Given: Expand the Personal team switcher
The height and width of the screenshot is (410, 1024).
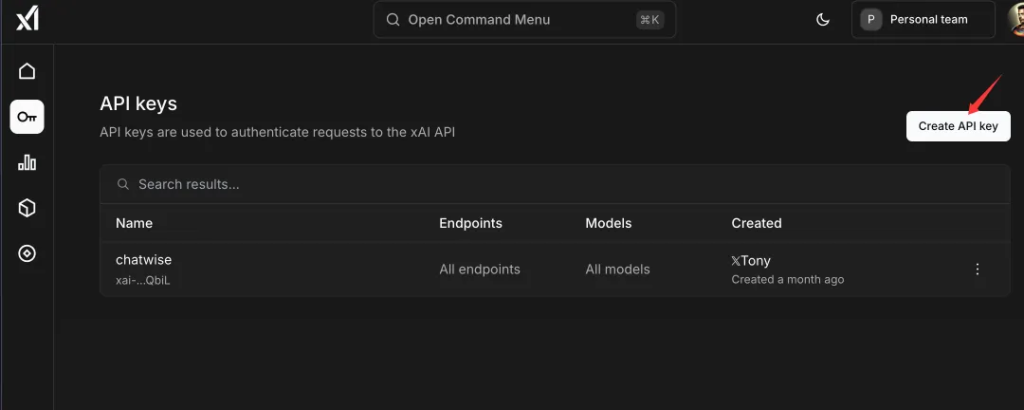Looking at the screenshot, I should pyautogui.click(x=923, y=20).
